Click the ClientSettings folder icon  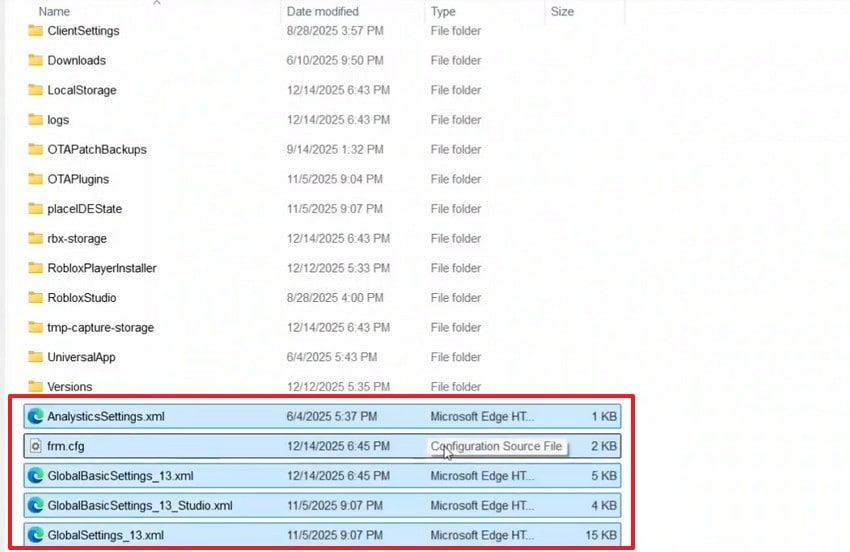point(35,30)
